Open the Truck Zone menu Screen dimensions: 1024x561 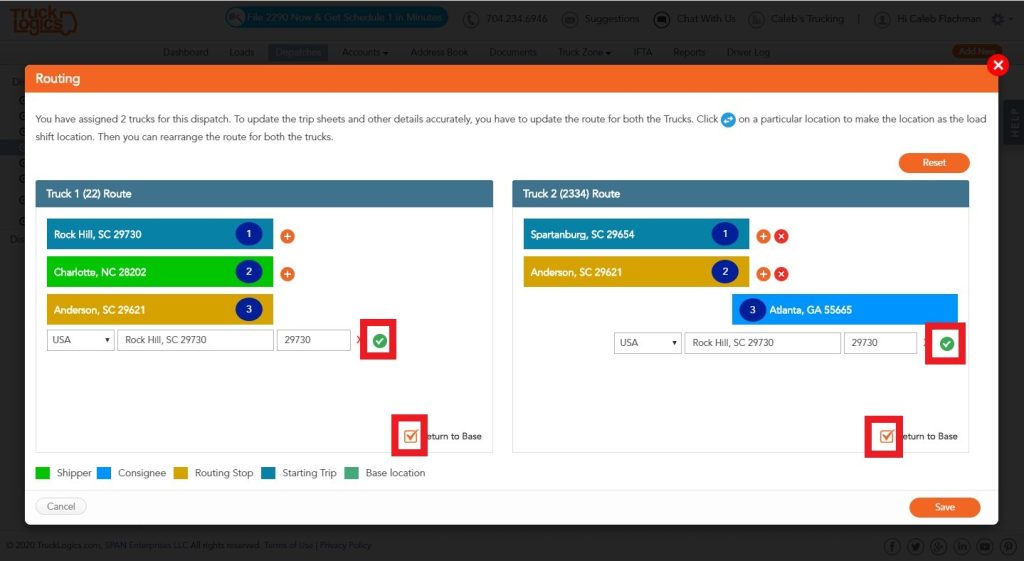tap(584, 52)
